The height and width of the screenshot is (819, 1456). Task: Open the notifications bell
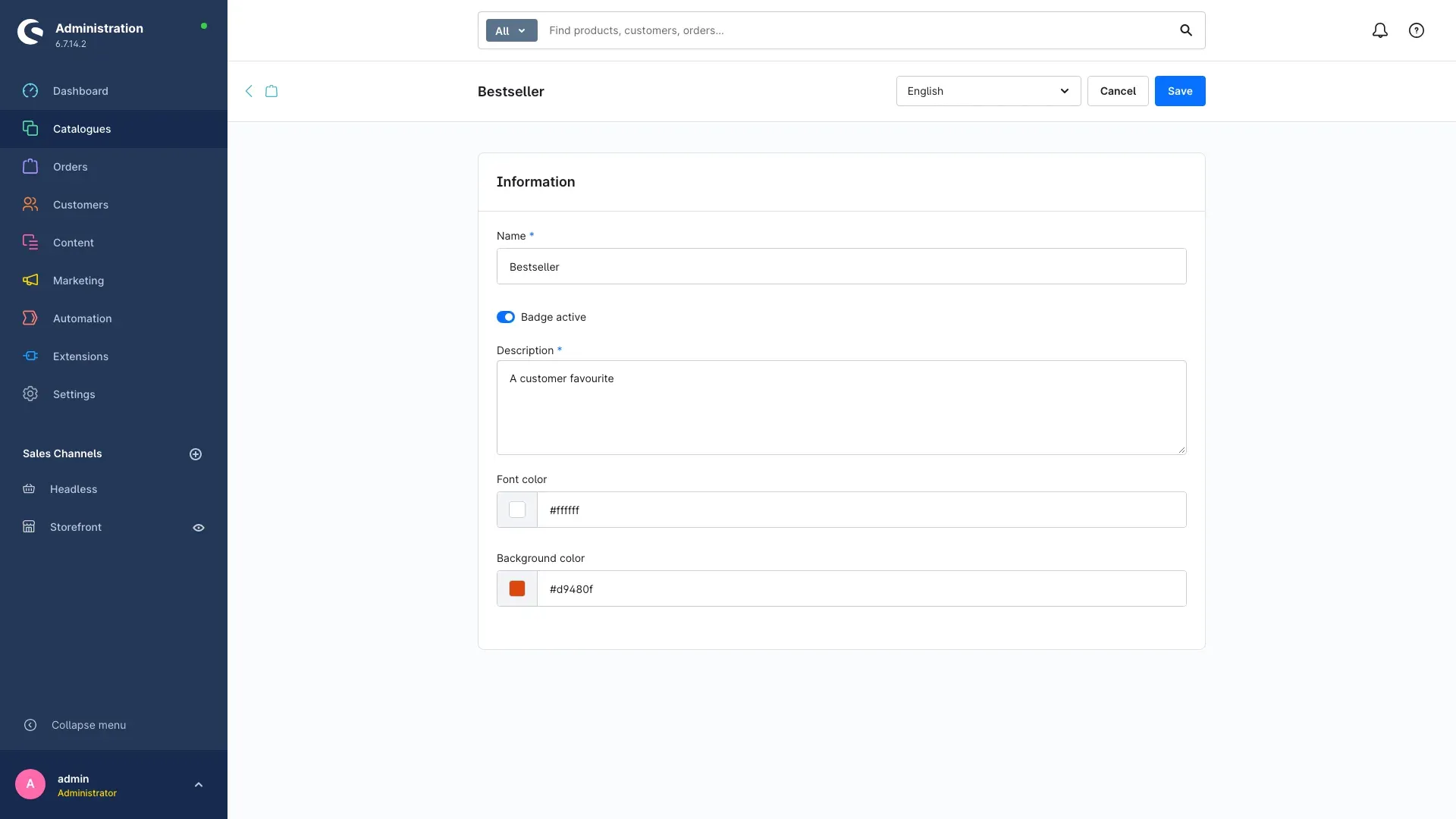point(1380,30)
